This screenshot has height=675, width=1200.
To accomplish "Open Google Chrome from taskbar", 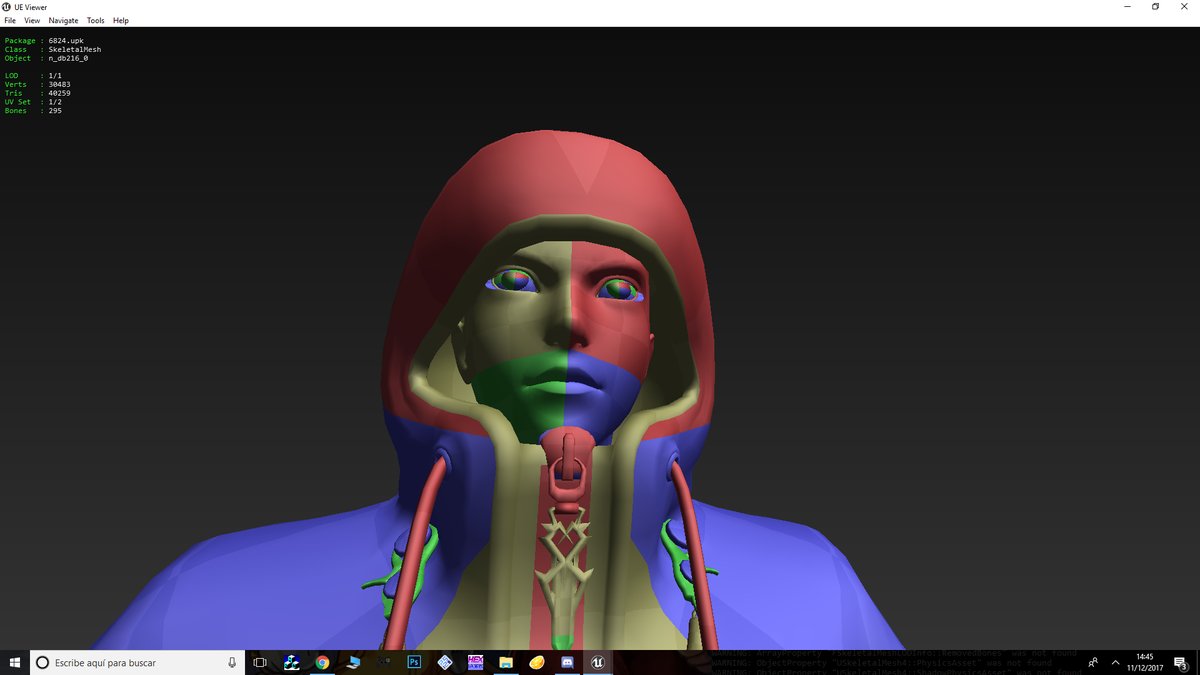I will click(x=322, y=662).
